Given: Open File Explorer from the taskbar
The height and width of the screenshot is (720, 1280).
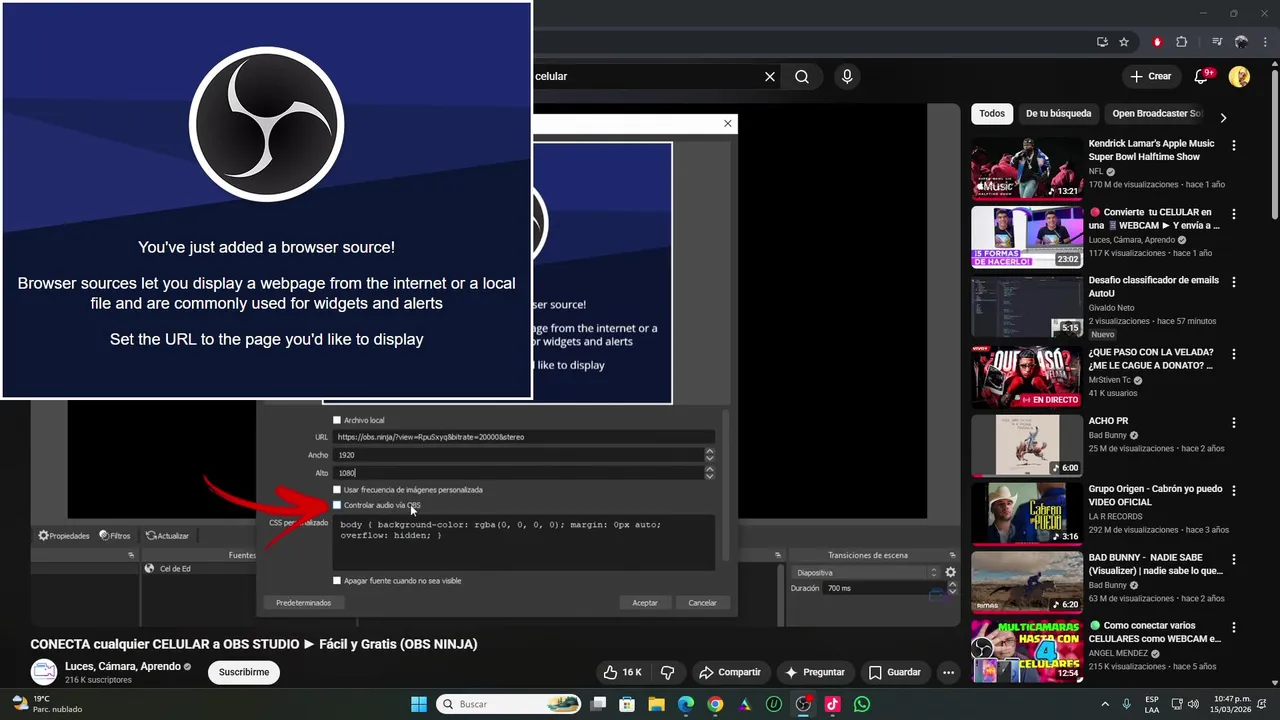Looking at the screenshot, I should 656,704.
